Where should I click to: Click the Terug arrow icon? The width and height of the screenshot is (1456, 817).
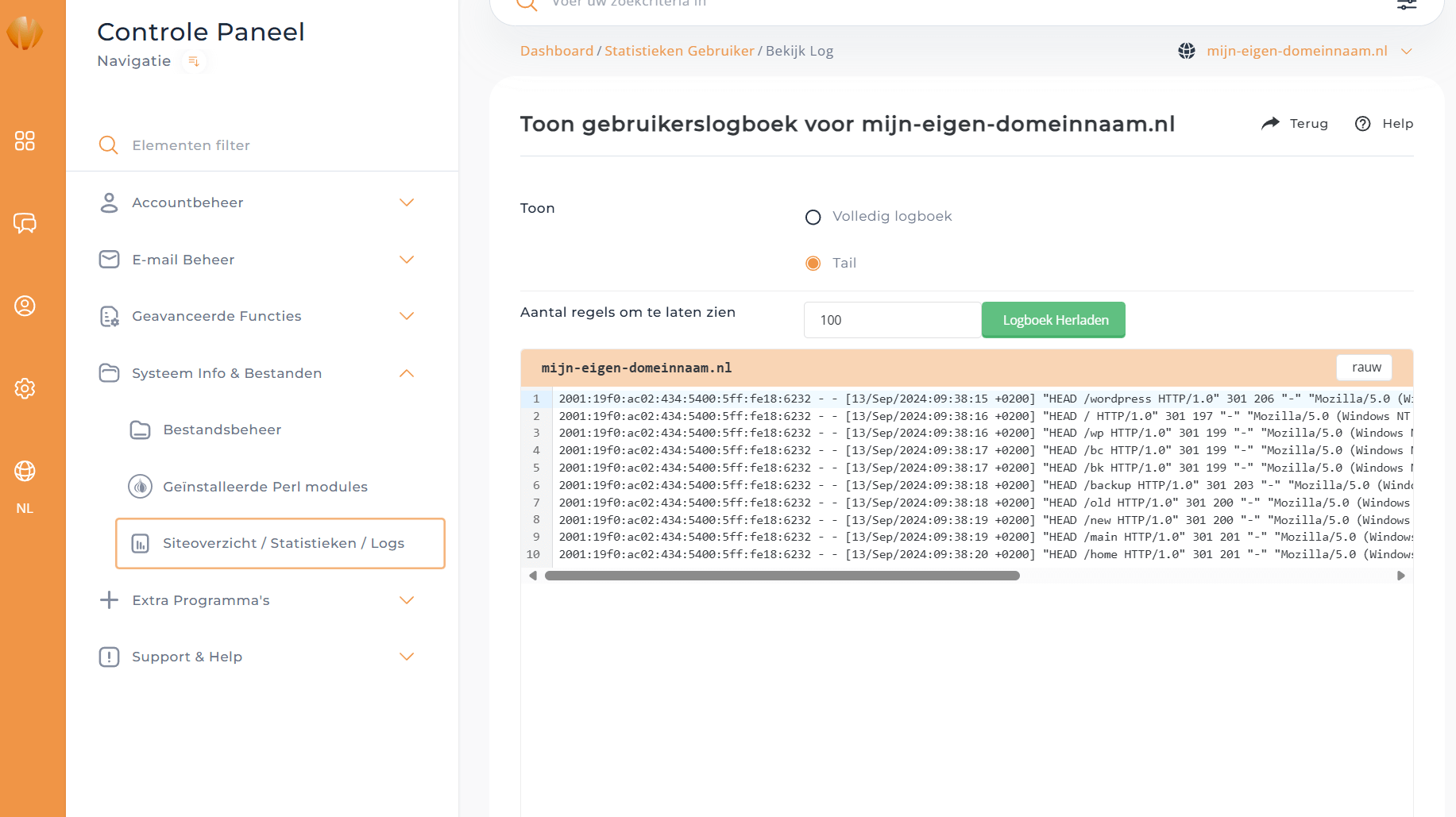[1271, 123]
